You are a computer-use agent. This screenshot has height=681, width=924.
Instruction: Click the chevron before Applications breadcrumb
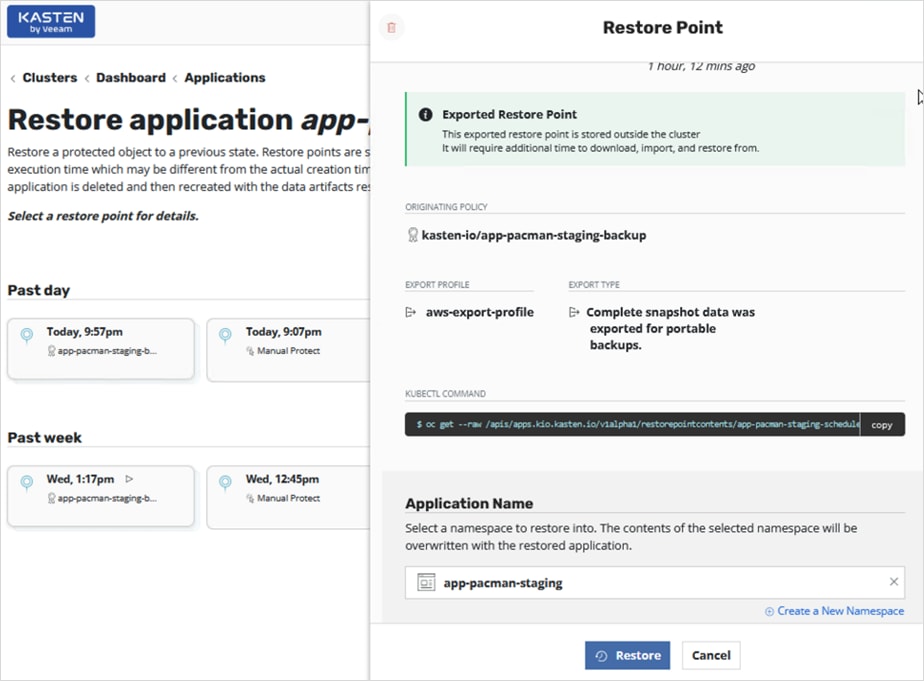tap(175, 78)
